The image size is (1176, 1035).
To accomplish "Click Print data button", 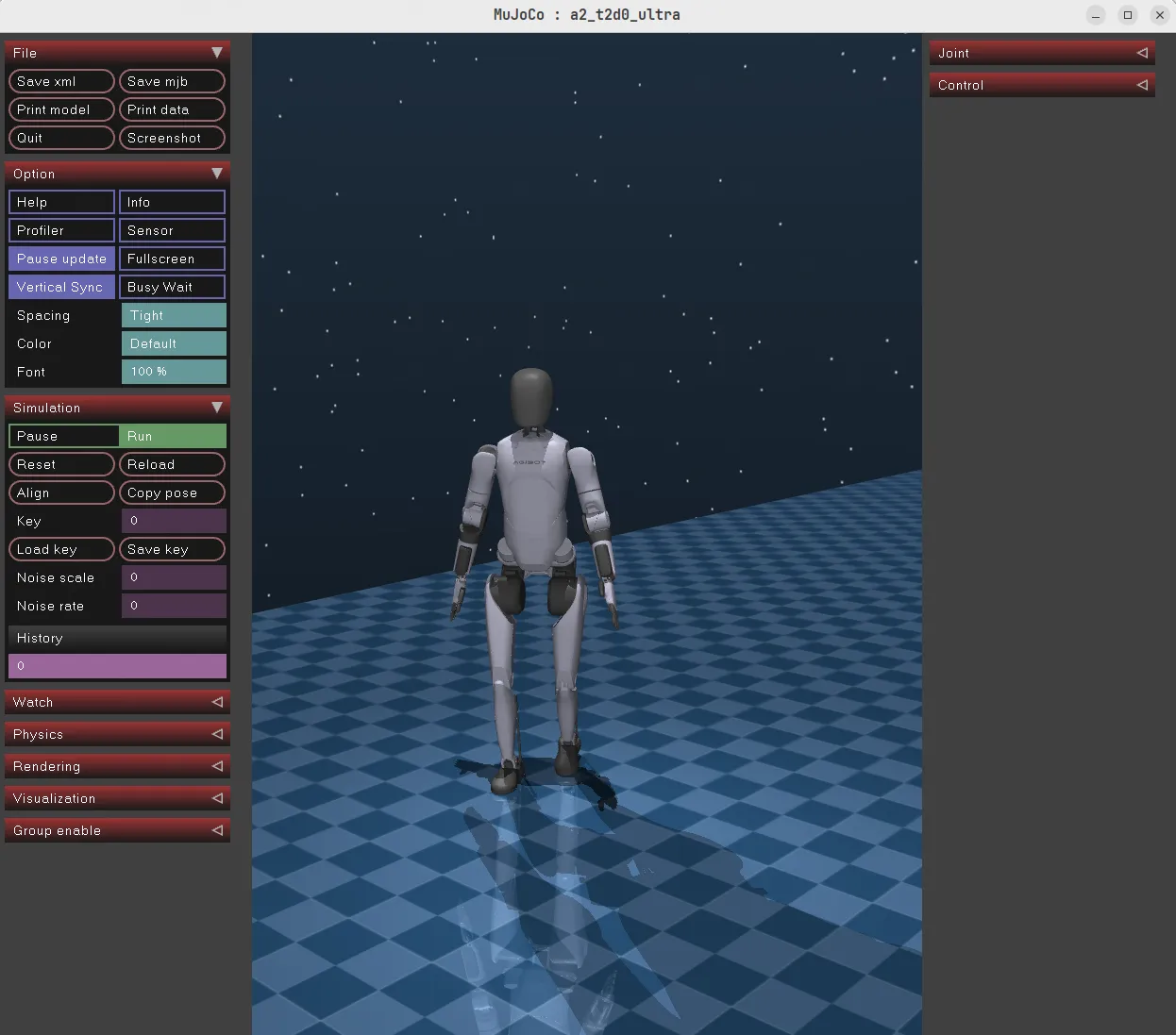I will 172,109.
